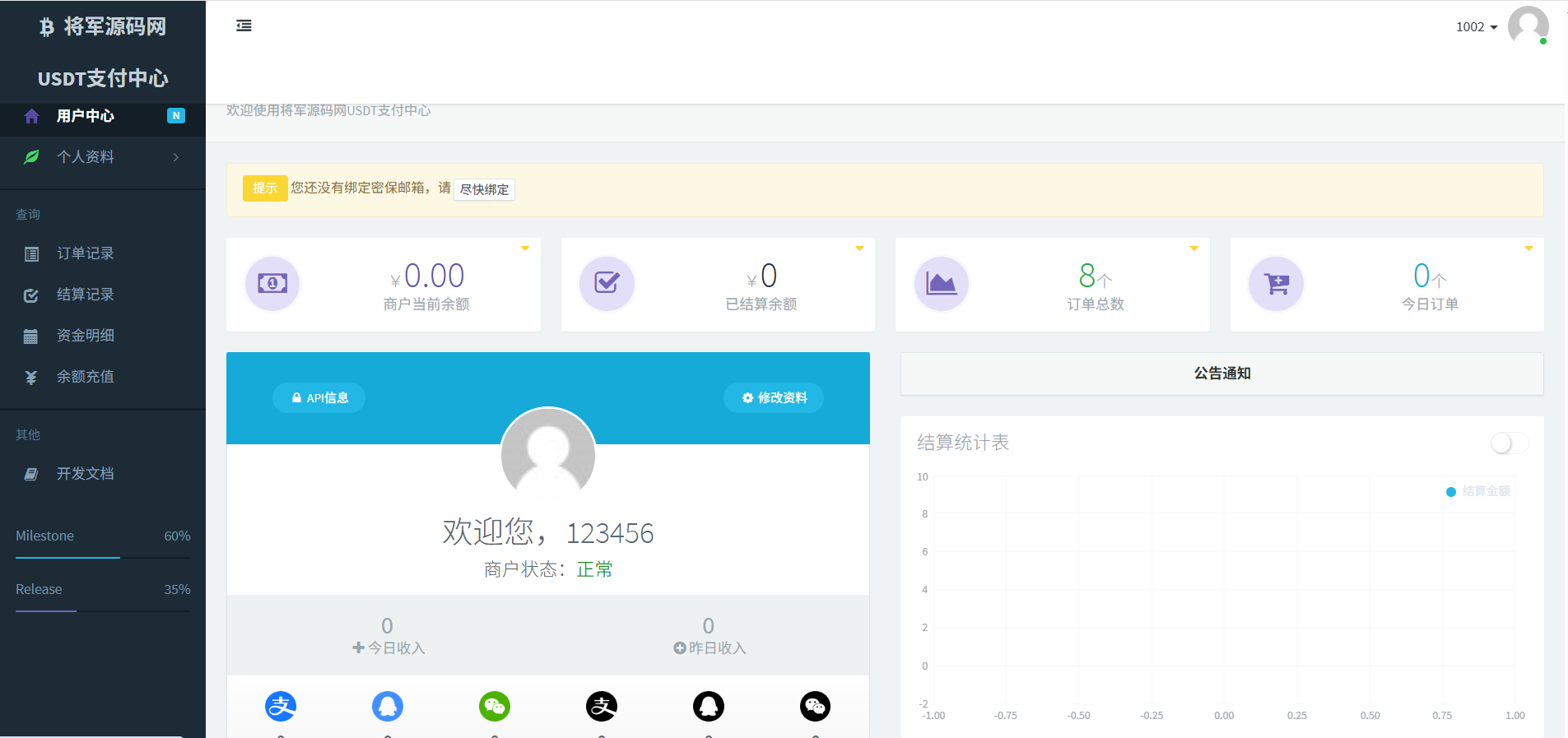This screenshot has height=738, width=1568.
Task: Open 开发文档 in the sidebar
Action: [x=103, y=474]
